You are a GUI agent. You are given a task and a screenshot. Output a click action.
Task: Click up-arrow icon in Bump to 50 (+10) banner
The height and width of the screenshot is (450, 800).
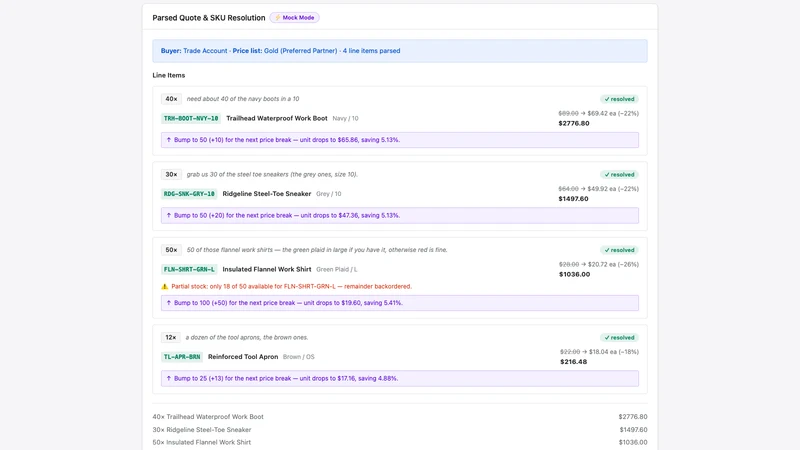pyautogui.click(x=169, y=140)
